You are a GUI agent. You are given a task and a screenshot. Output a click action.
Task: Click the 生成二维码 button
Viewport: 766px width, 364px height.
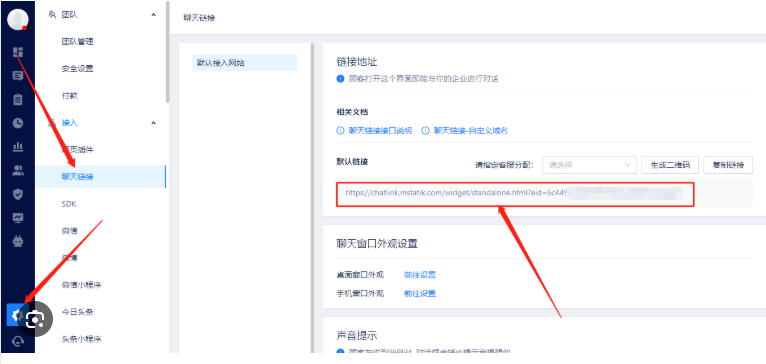coord(670,165)
